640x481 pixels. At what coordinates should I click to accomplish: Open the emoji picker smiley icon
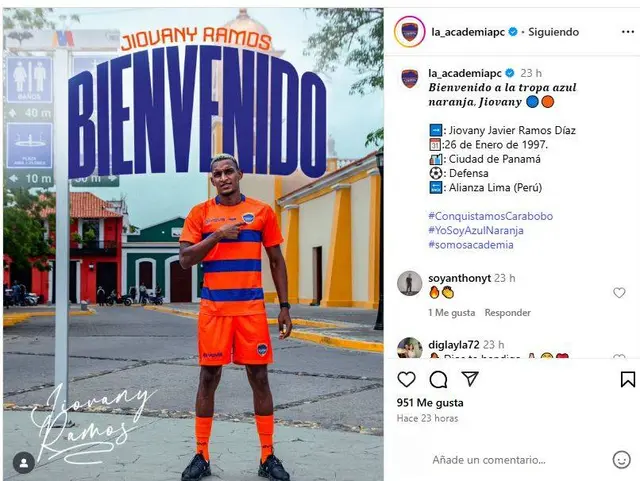622,460
